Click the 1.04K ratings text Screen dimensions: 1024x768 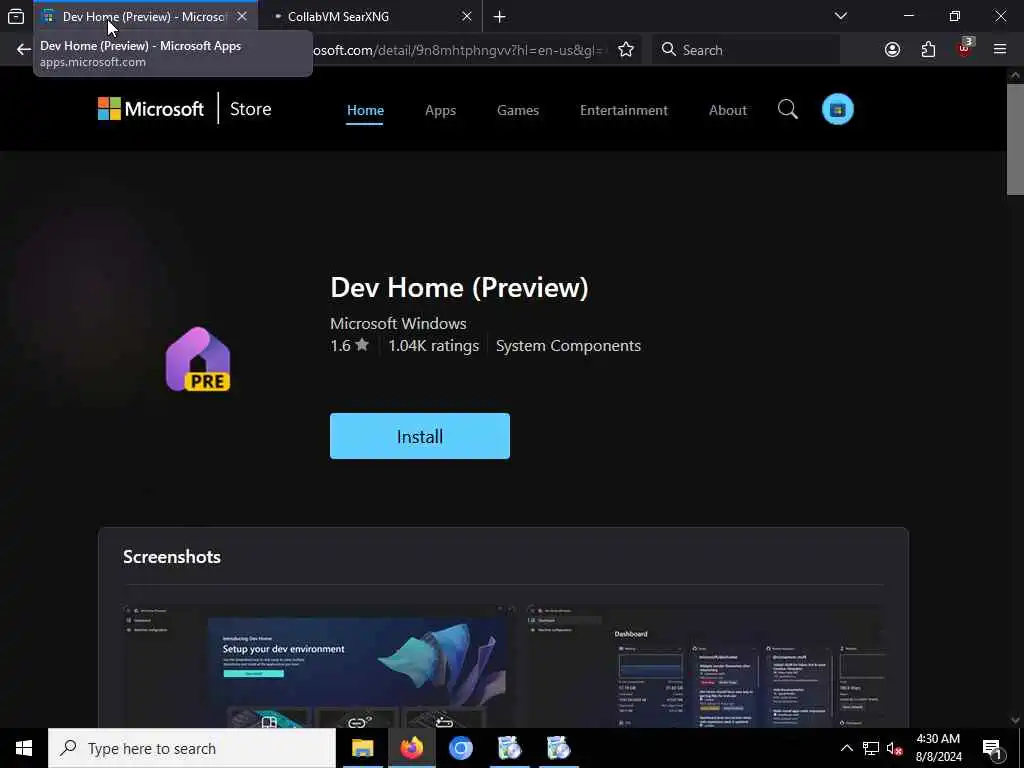point(433,345)
